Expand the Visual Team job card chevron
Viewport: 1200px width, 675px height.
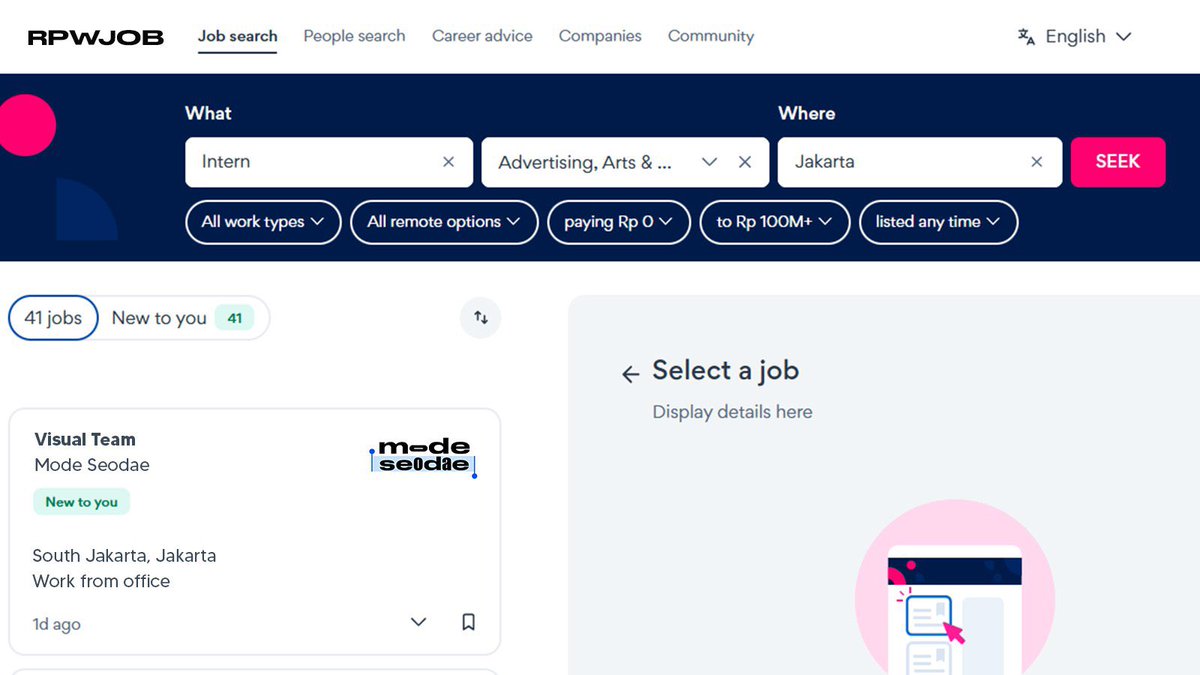coord(419,622)
